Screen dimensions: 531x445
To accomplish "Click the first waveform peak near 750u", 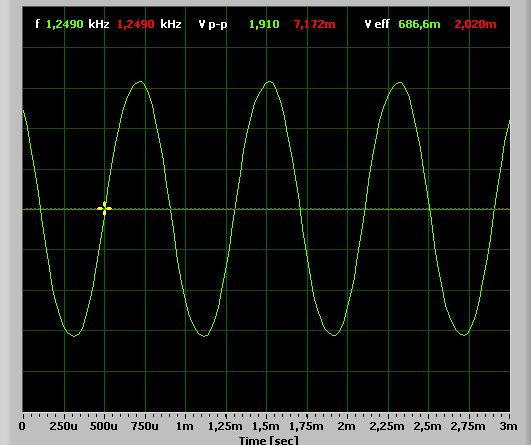I will [140, 82].
